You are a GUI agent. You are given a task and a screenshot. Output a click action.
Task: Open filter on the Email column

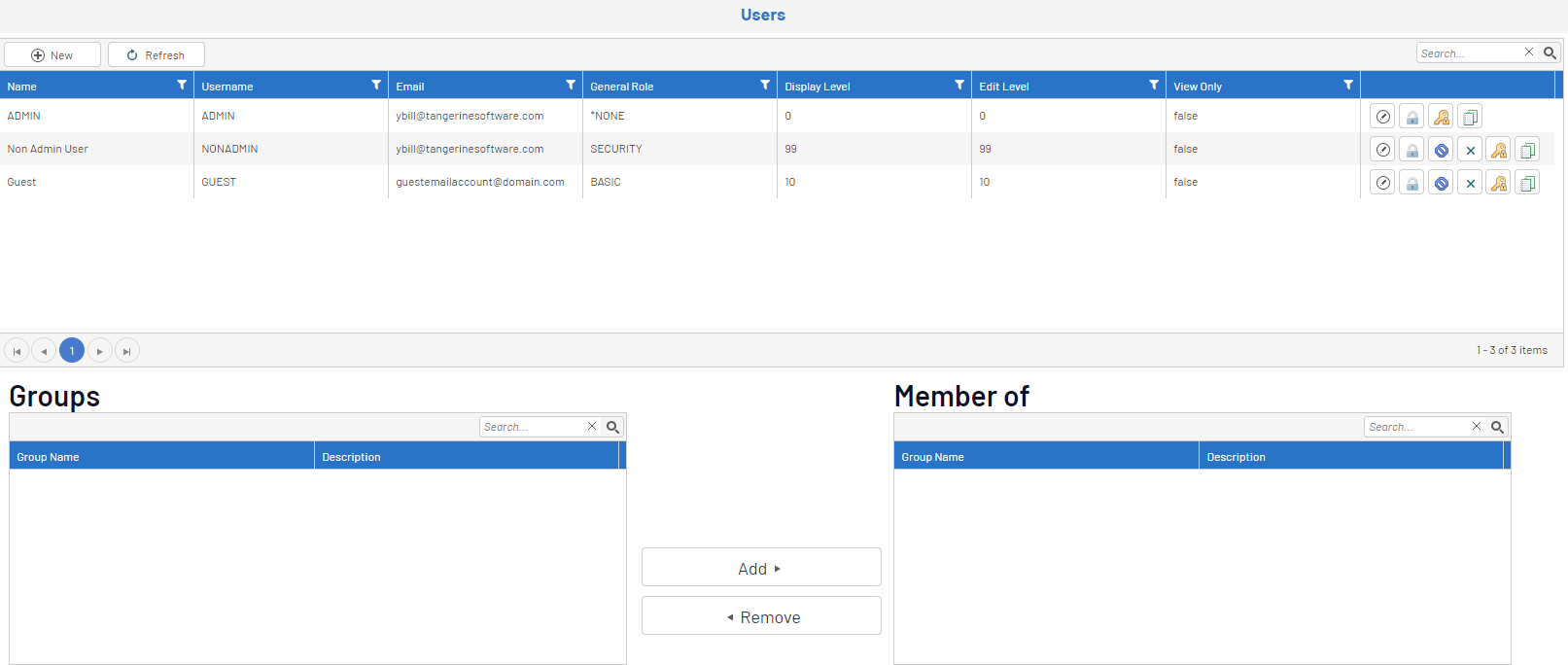click(571, 86)
